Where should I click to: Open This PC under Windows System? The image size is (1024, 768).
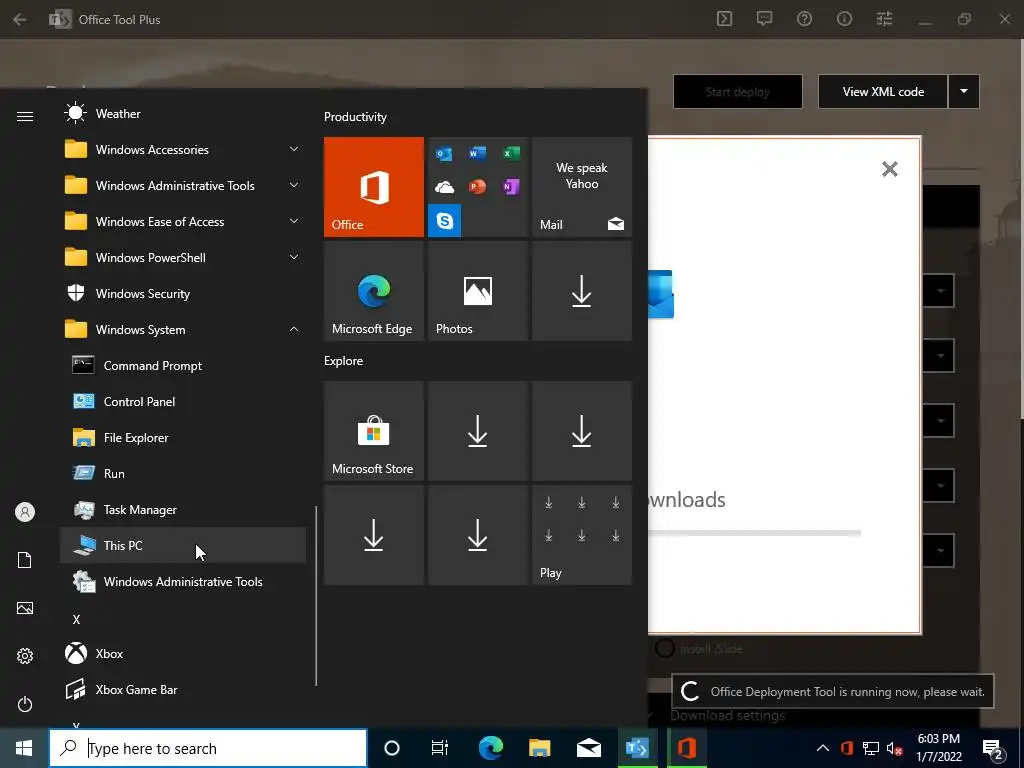click(183, 545)
